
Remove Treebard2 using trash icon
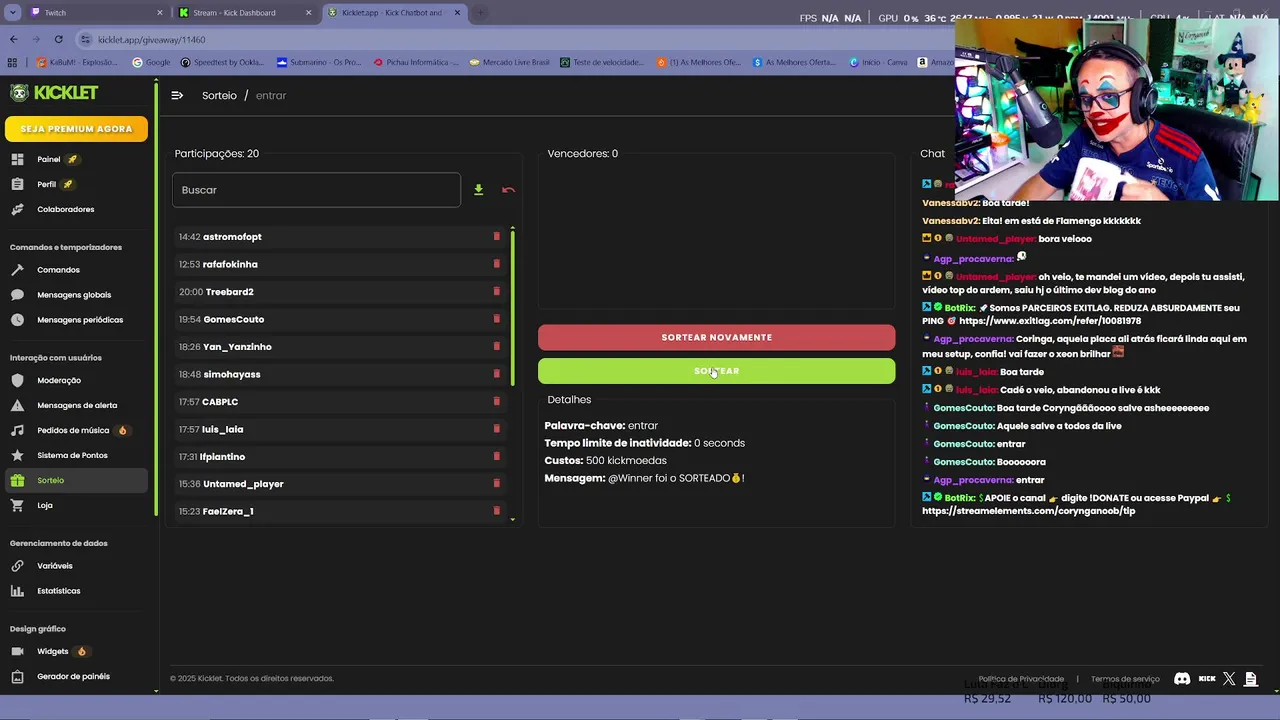(x=496, y=291)
